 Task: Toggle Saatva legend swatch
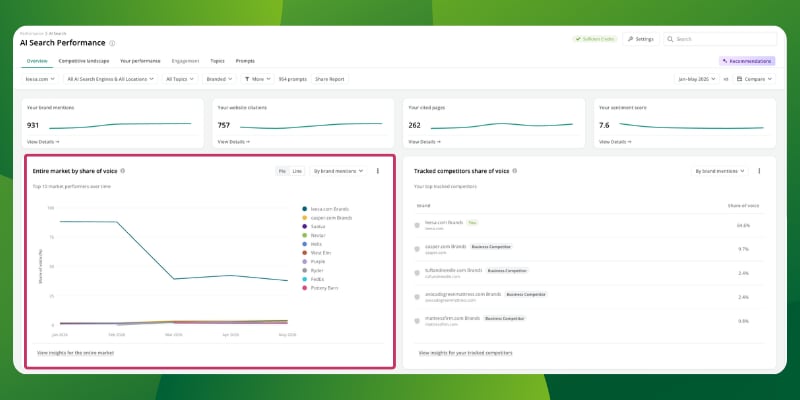(305, 226)
